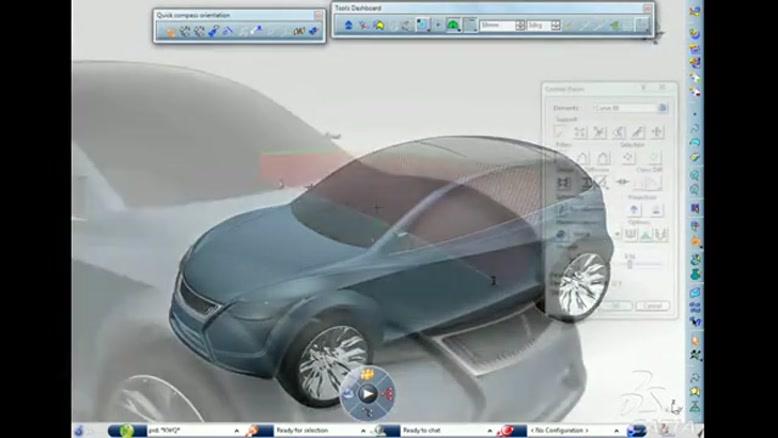Viewport: 778px width, 438px height.
Task: Click the red icon on the compass right side
Action: pyautogui.click(x=387, y=394)
